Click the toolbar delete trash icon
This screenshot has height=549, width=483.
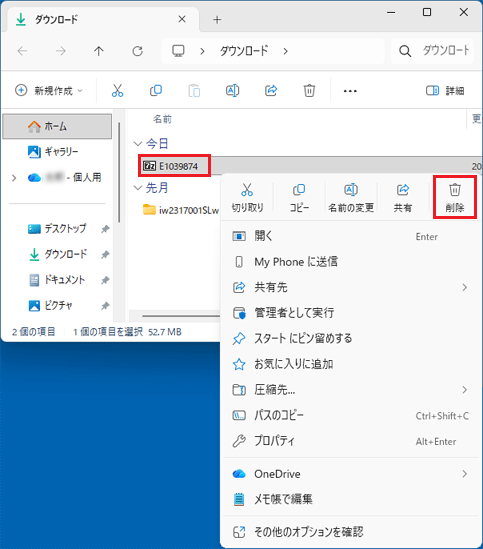pyautogui.click(x=309, y=91)
